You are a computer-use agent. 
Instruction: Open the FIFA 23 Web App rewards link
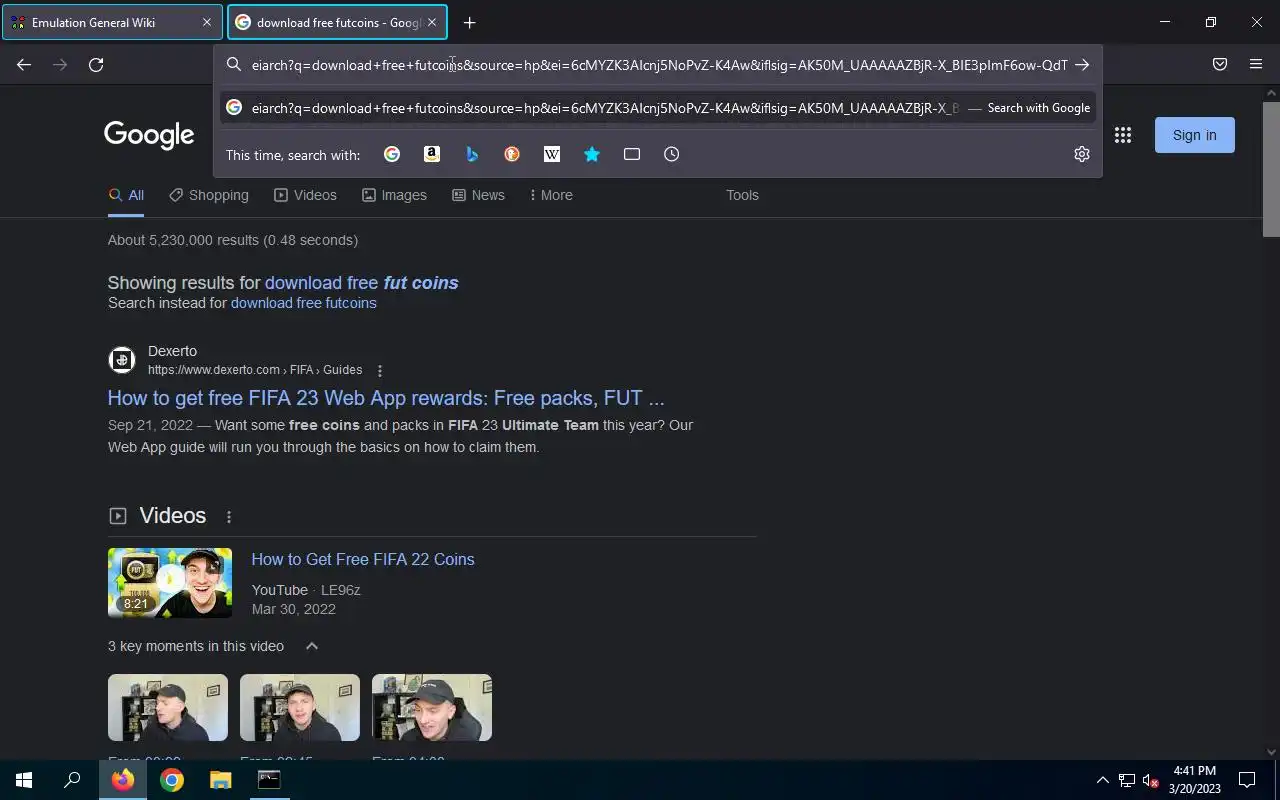[x=386, y=398]
